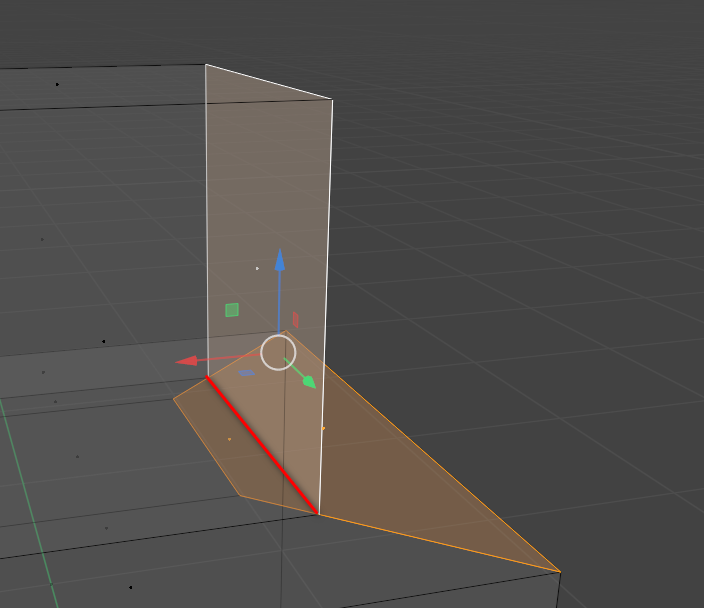This screenshot has width=704, height=608.
Task: Select the tall vertical face's center dot
Action: click(x=257, y=269)
